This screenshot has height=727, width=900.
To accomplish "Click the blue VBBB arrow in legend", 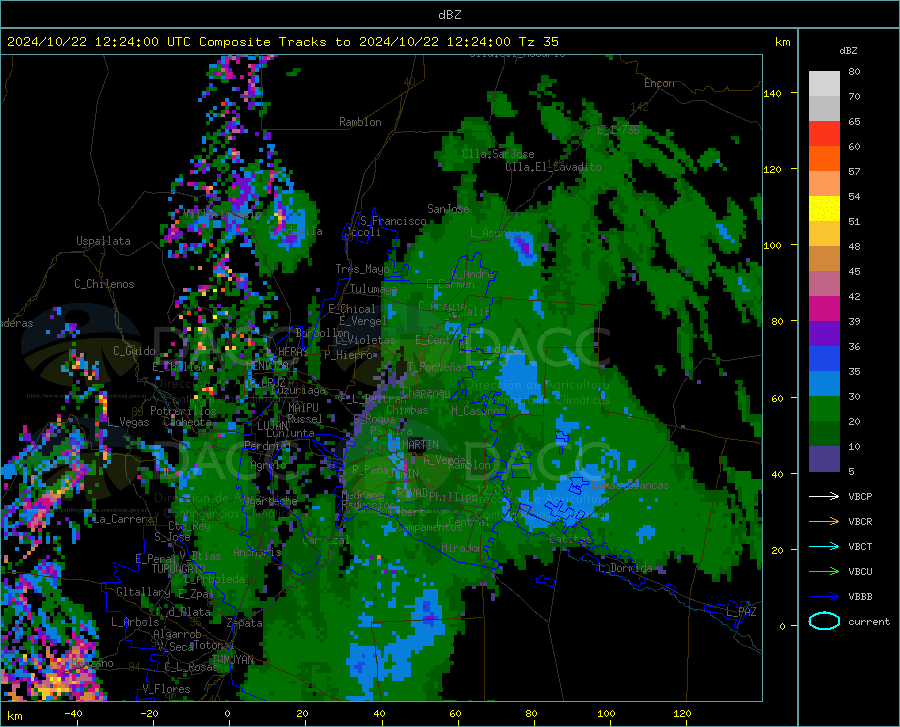I will [x=824, y=597].
